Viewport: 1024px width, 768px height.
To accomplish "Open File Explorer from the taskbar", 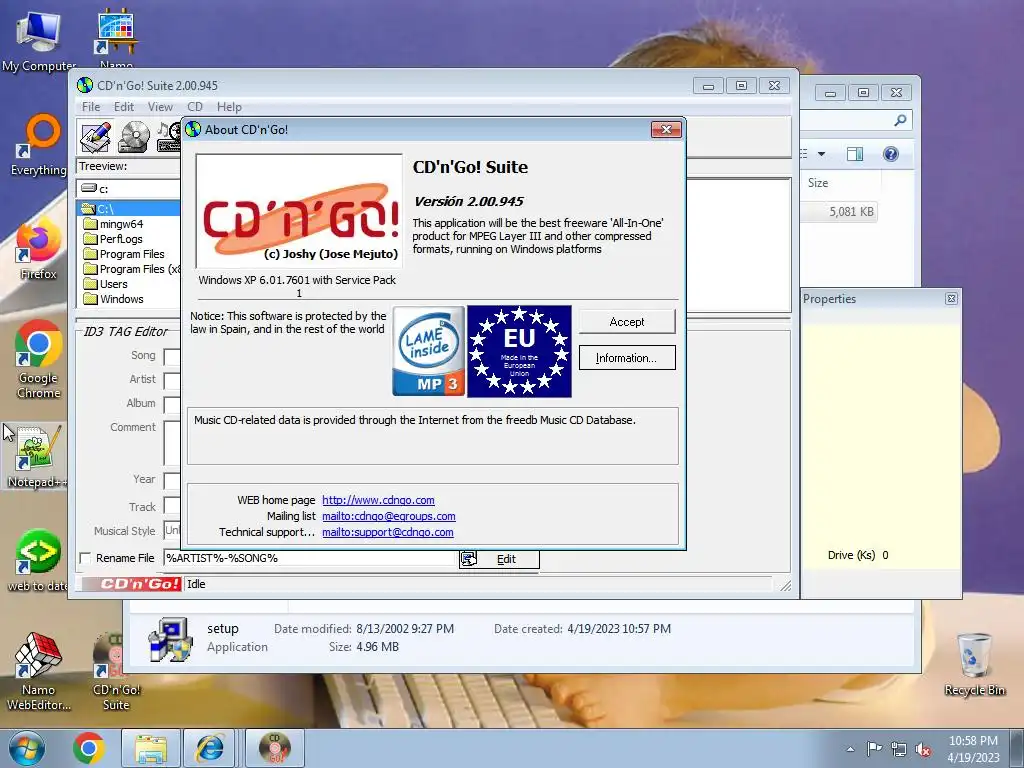I will [x=151, y=748].
